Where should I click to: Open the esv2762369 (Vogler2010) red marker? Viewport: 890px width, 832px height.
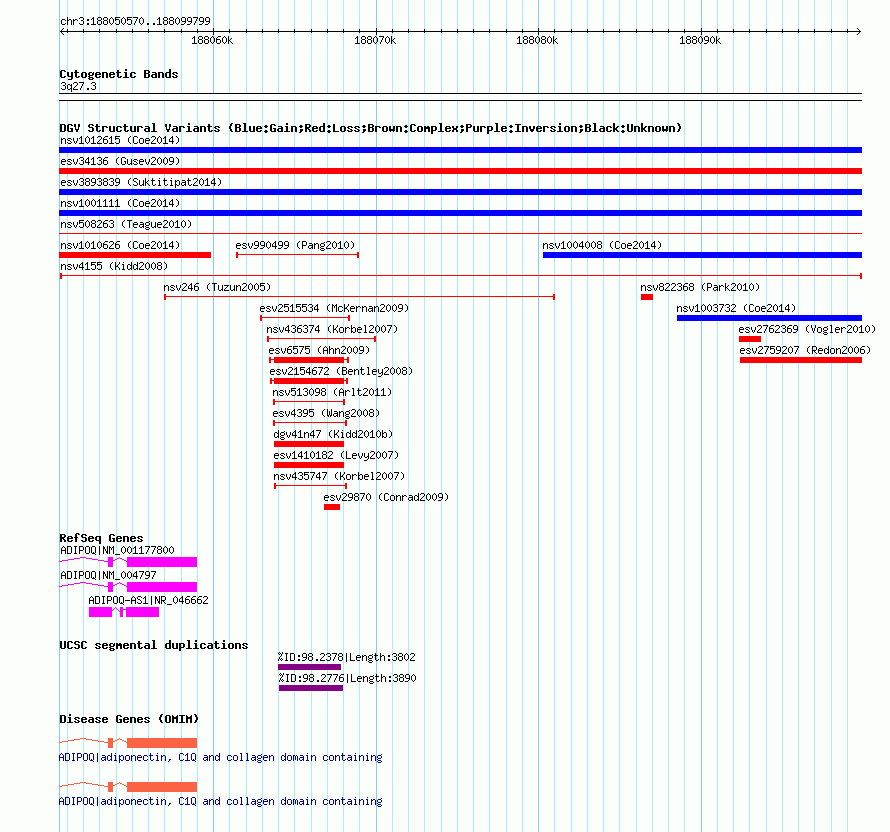click(x=750, y=339)
